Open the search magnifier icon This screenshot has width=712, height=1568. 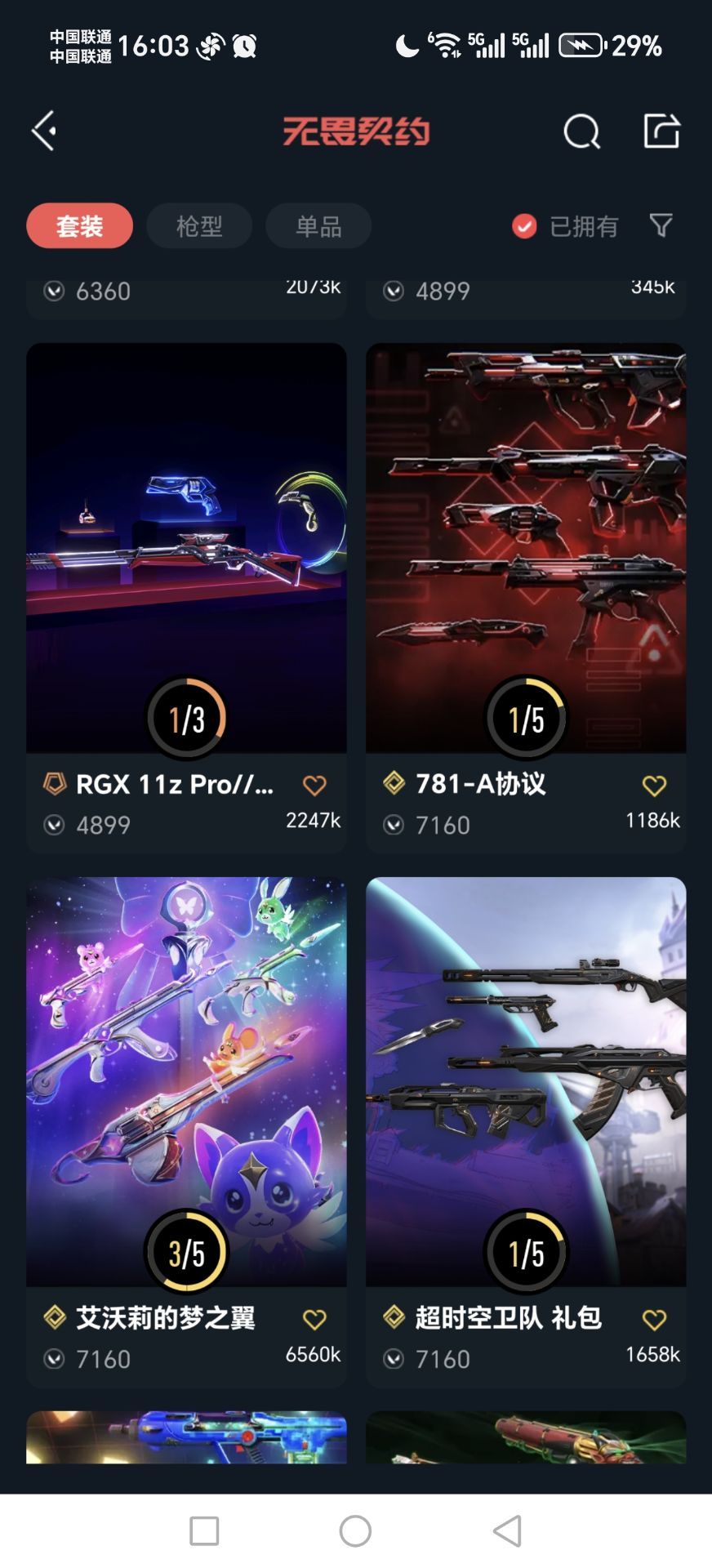point(581,131)
